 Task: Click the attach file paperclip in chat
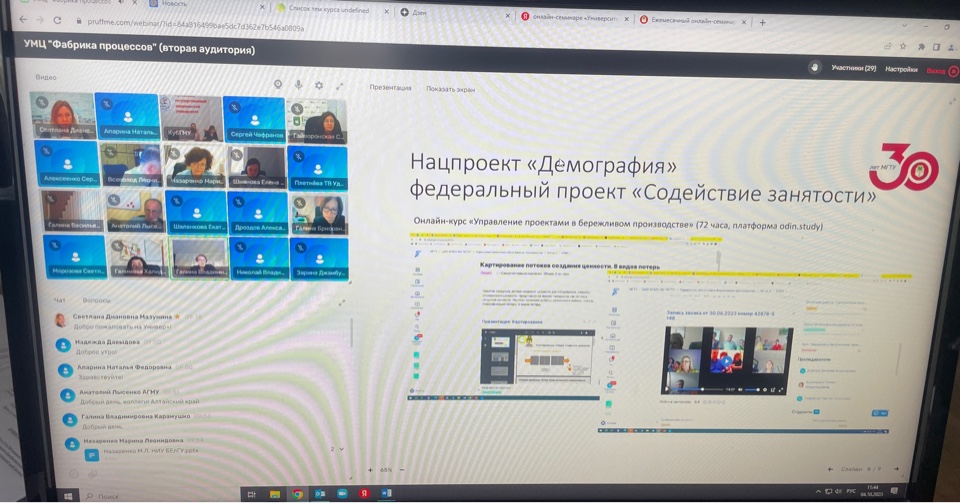tap(94, 474)
